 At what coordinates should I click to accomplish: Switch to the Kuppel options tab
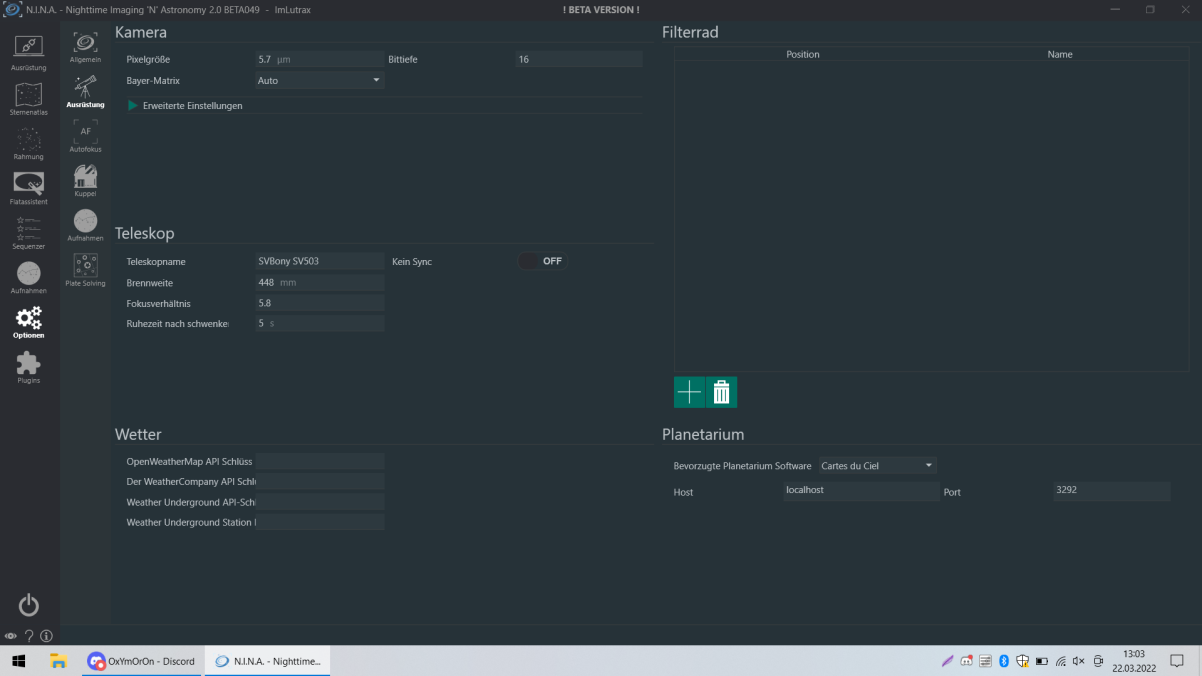(86, 181)
